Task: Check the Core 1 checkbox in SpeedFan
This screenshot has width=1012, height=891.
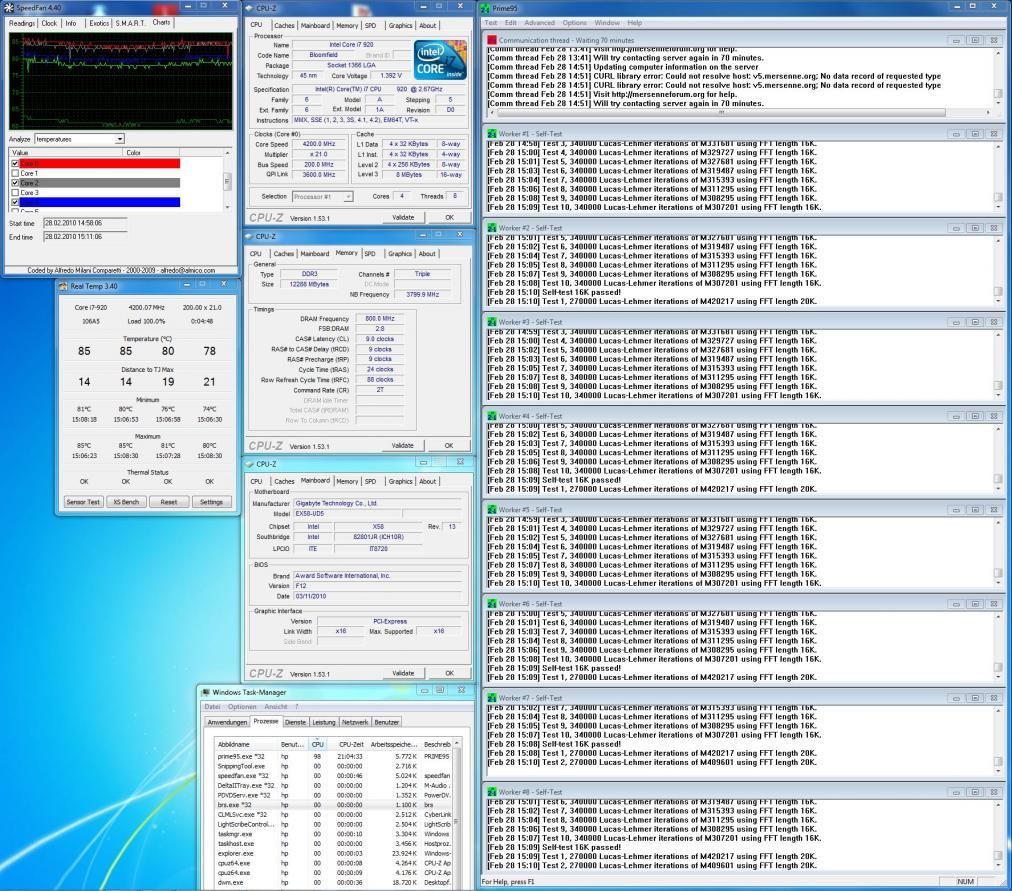Action: 15,174
